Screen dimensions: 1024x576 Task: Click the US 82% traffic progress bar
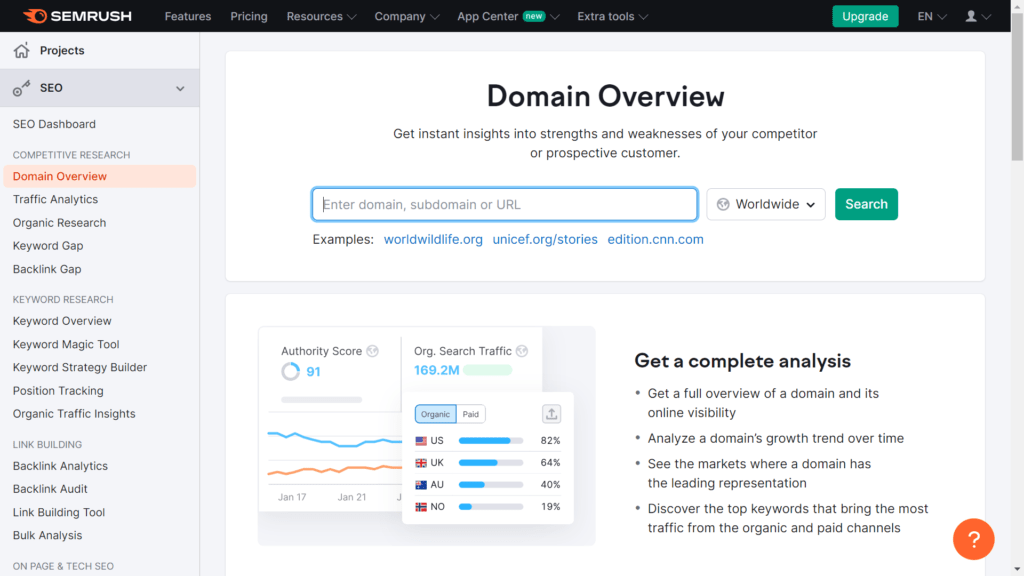click(x=491, y=441)
